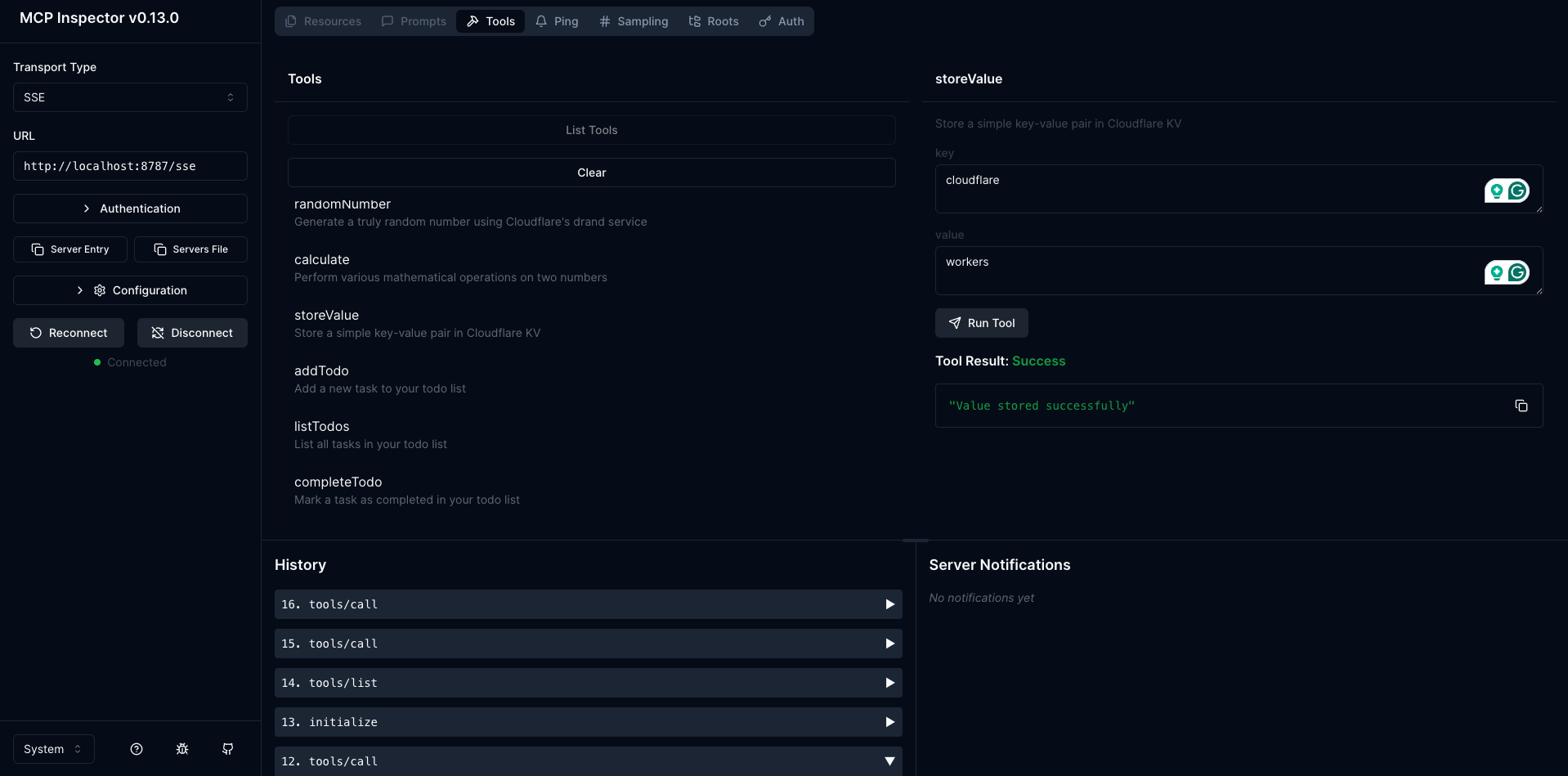Click the Run Tool send icon
Viewport: 1568px width, 776px height.
point(955,323)
